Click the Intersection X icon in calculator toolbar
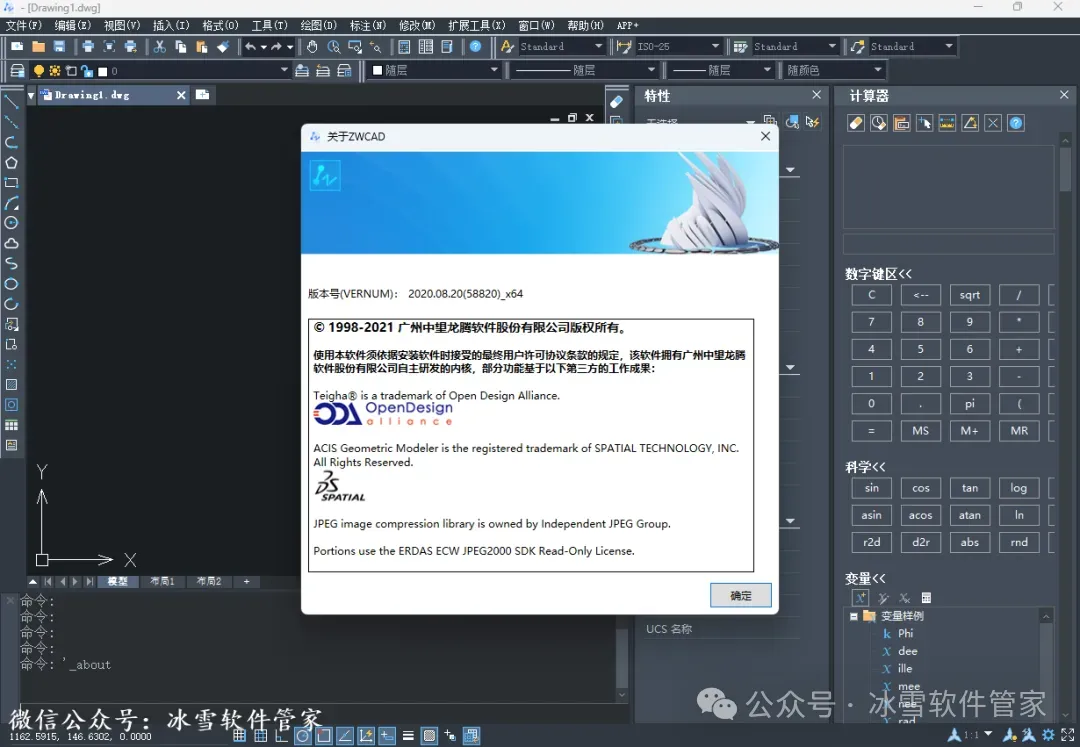The width and height of the screenshot is (1080, 747). click(x=993, y=123)
